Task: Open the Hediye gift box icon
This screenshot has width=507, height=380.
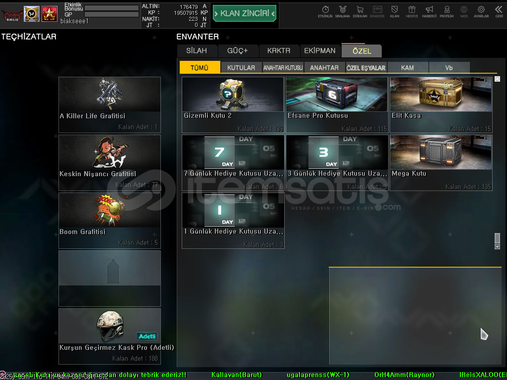Action: click(x=412, y=11)
